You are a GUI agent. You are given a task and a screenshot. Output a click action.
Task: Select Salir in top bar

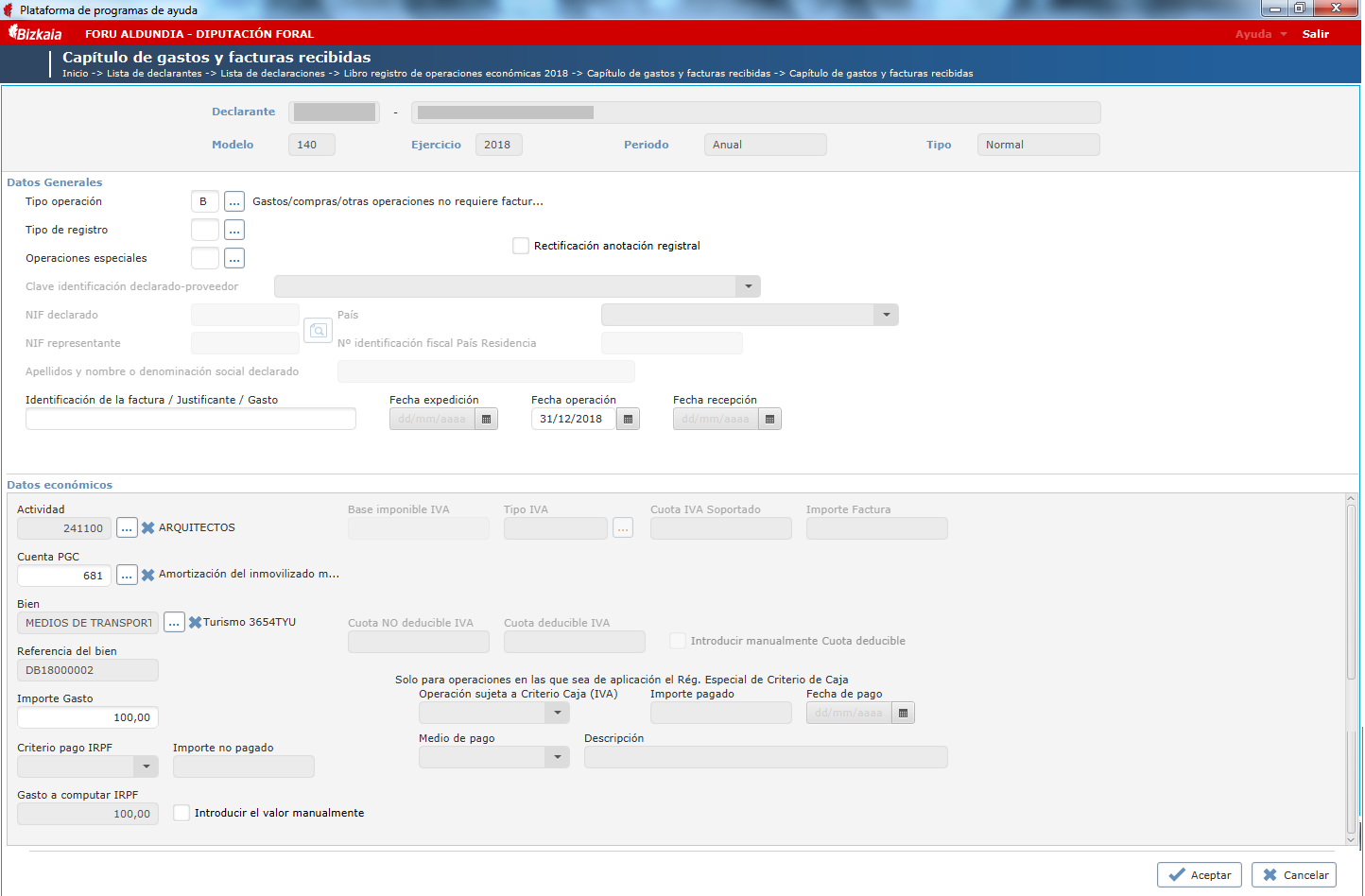point(1316,34)
